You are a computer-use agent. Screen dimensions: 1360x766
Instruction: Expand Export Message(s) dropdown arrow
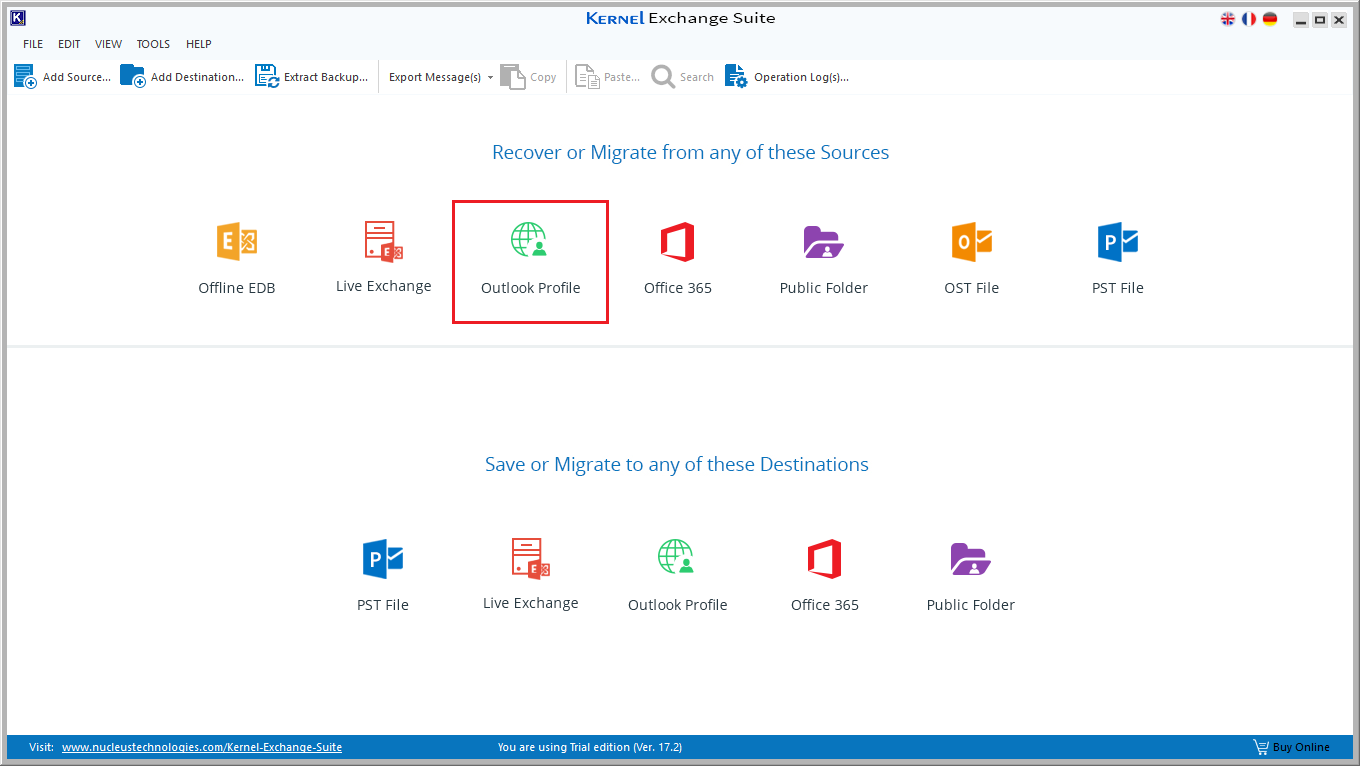point(491,78)
